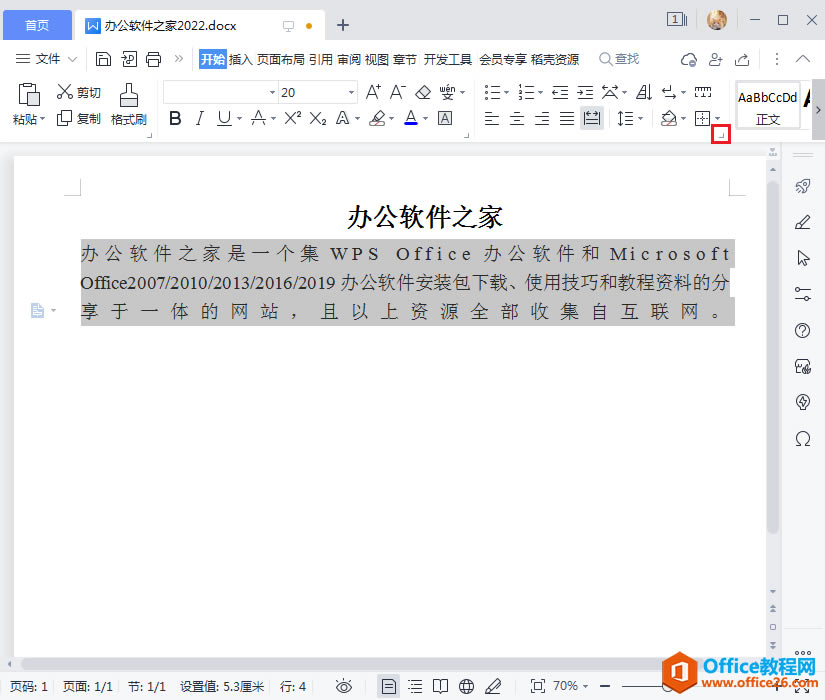Click the Print icon in quick access bar

coord(153,59)
